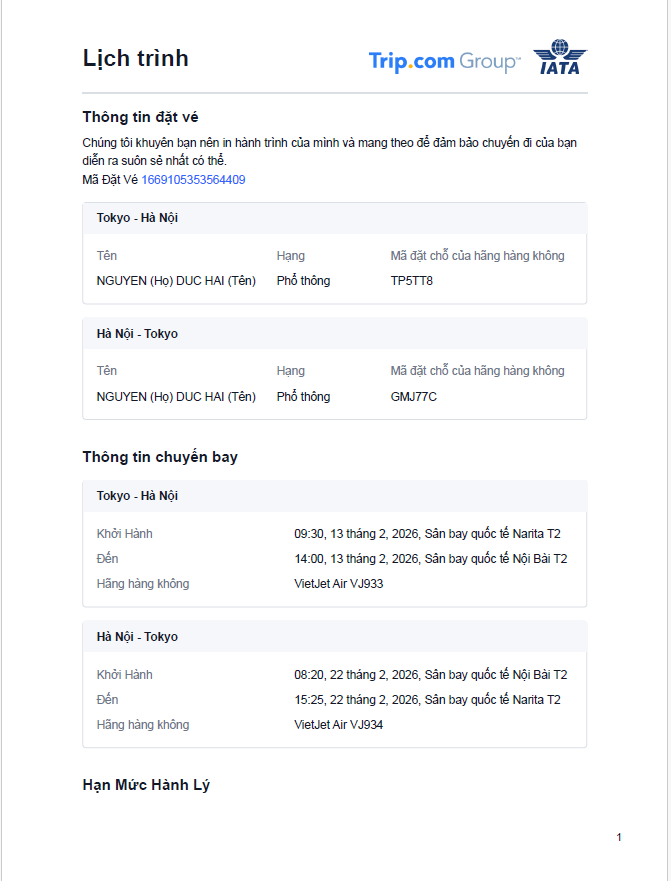Viewport: 671px width, 881px height.
Task: Select flight number VietJet Air VJ934
Action: (338, 724)
